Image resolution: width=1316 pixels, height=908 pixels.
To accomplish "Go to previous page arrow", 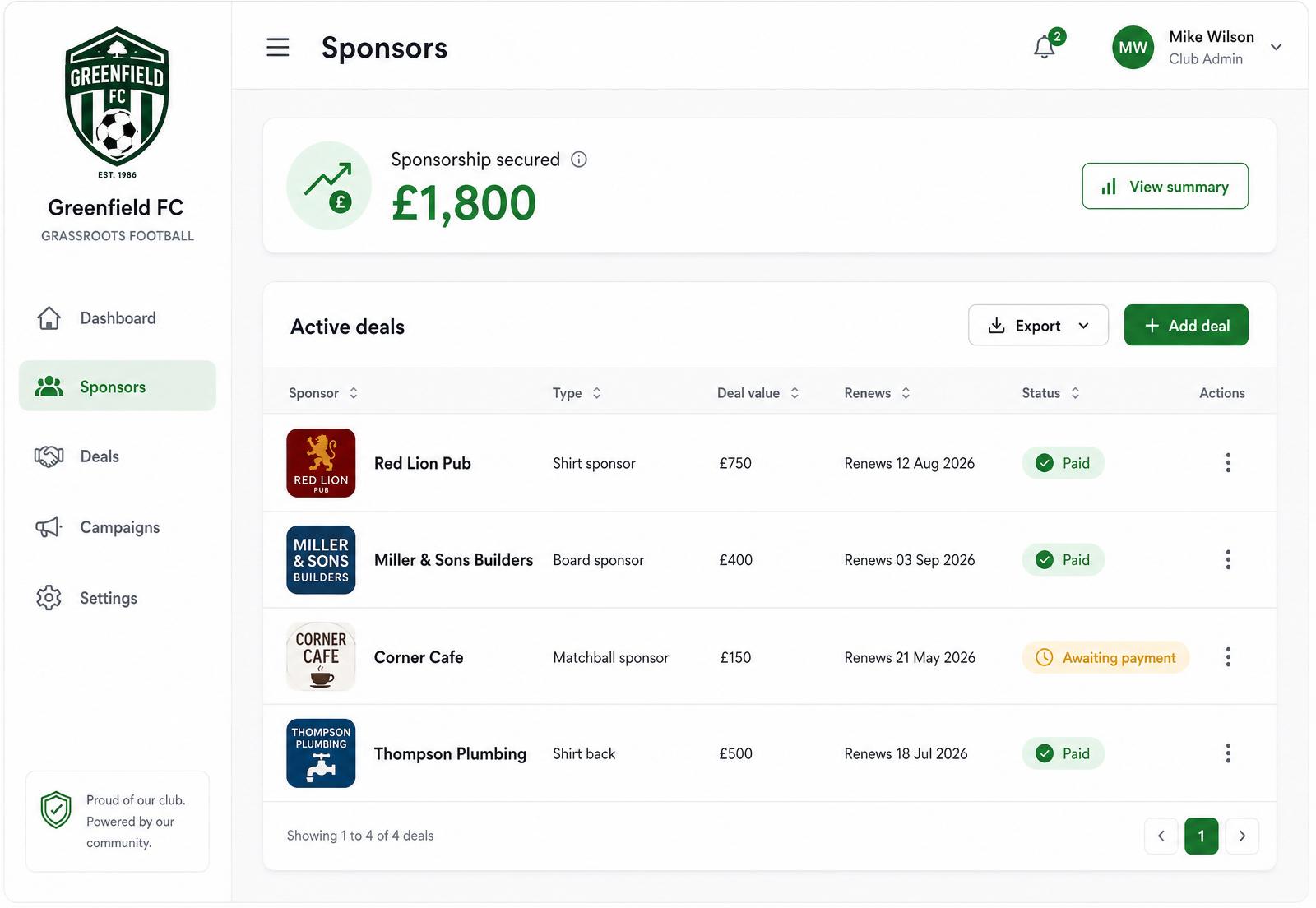I will point(1161,836).
